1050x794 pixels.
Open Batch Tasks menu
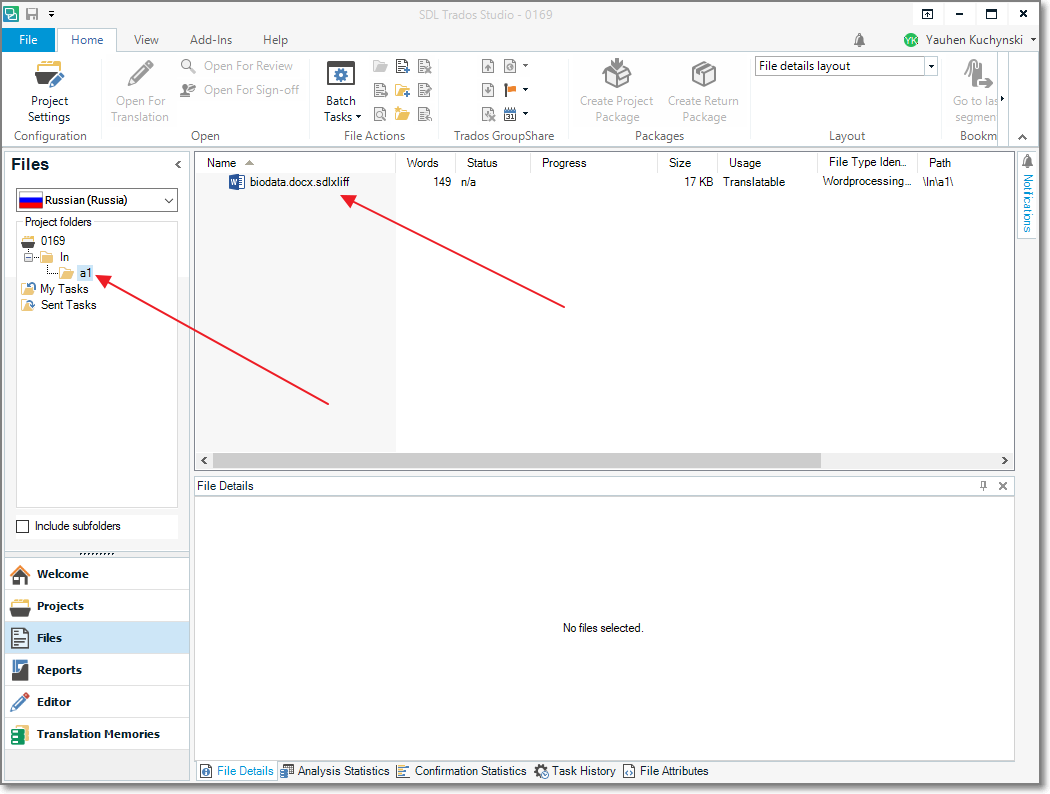342,92
